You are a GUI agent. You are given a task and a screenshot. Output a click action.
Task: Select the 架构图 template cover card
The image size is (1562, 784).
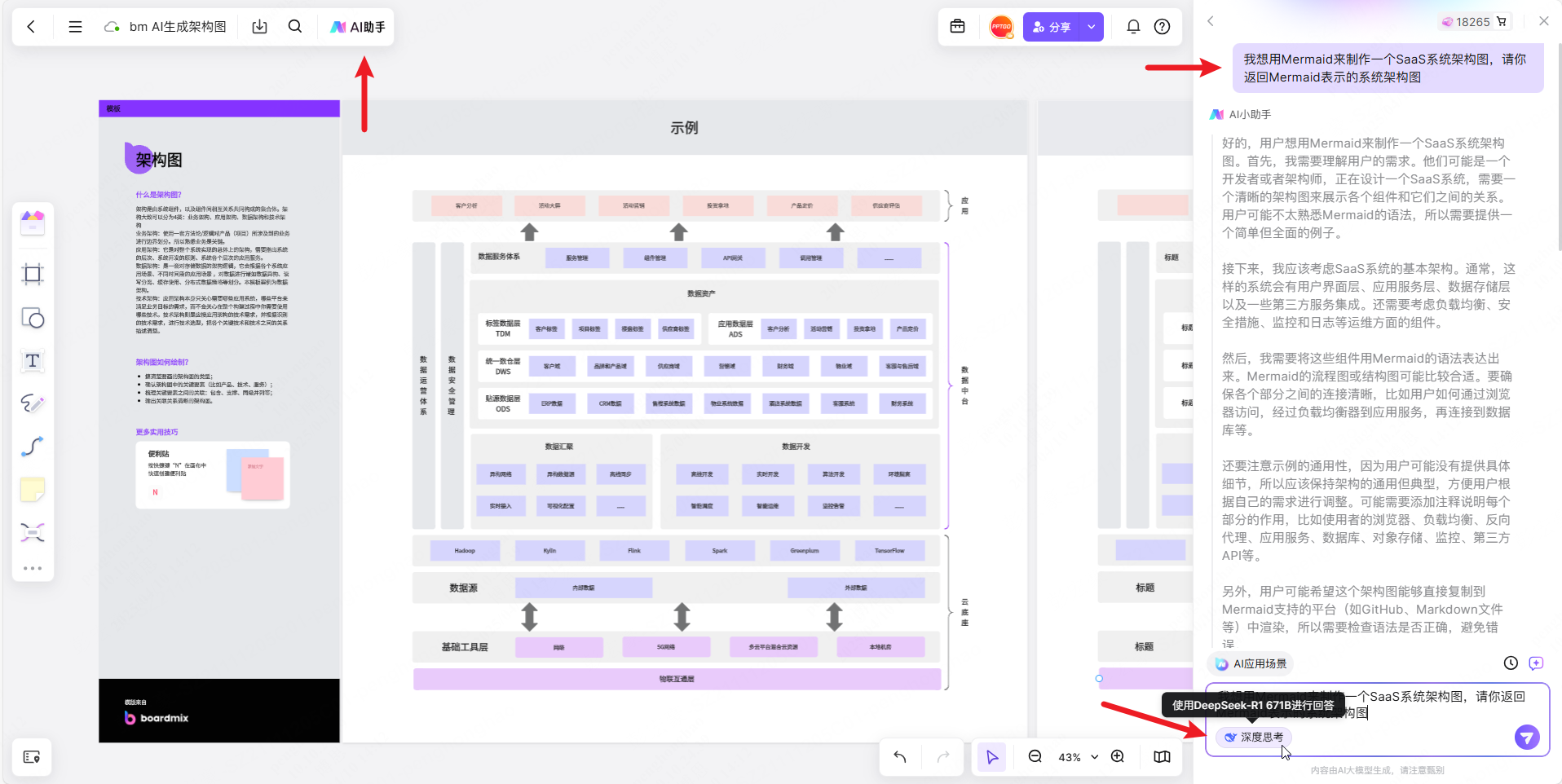click(x=219, y=421)
